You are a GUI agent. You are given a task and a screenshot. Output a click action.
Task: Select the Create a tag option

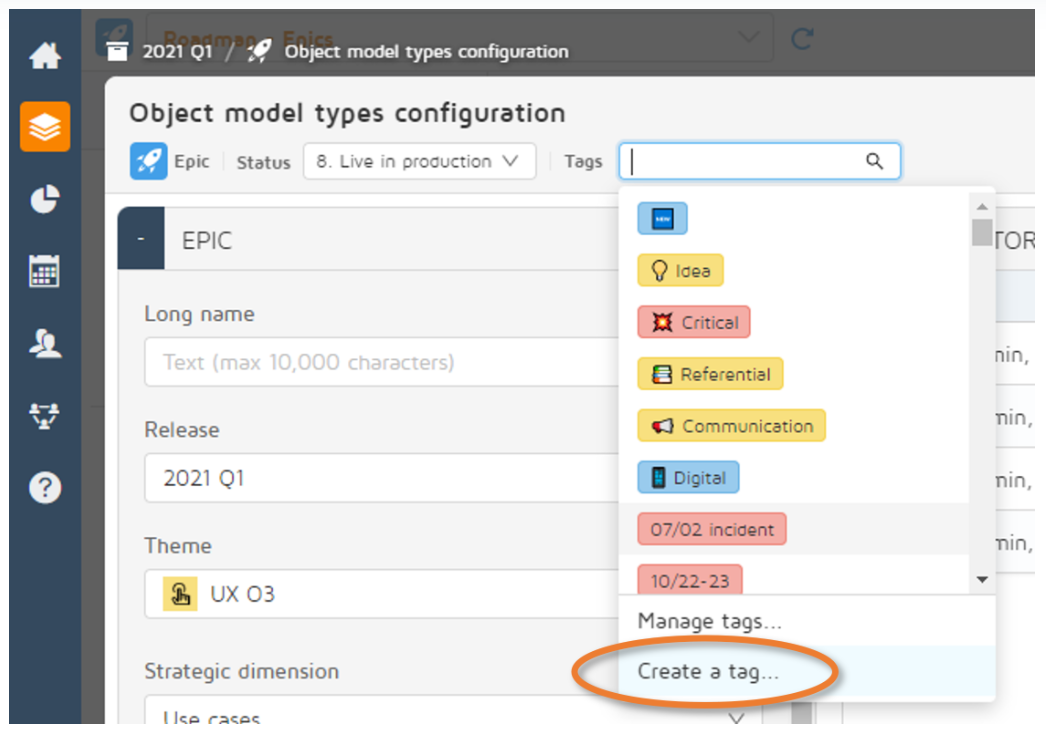(708, 672)
